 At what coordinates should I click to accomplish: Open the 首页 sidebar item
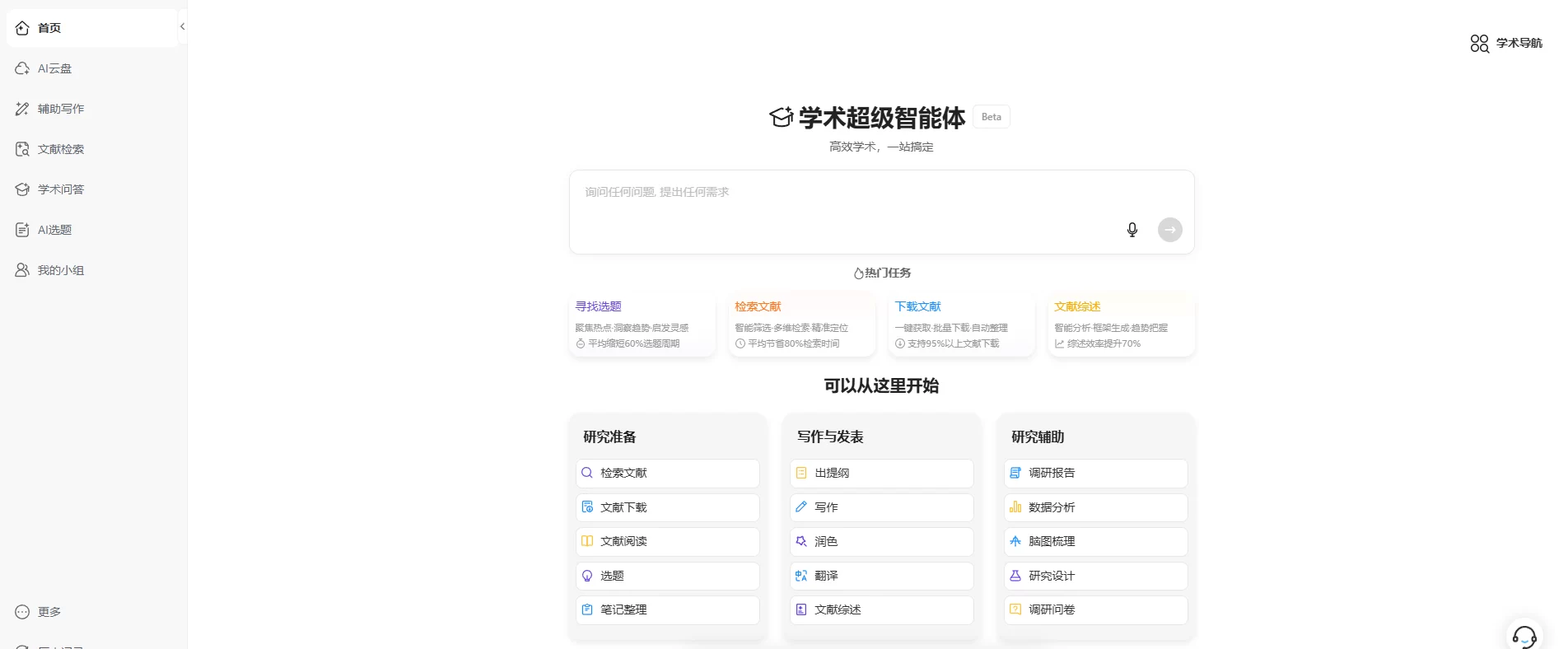(x=92, y=28)
